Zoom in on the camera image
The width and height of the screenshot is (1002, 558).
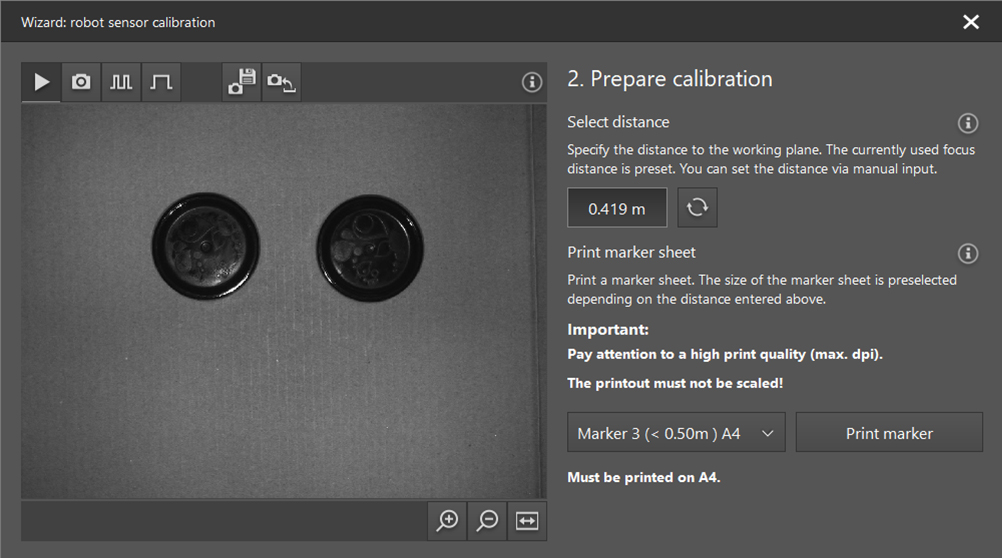click(x=447, y=520)
